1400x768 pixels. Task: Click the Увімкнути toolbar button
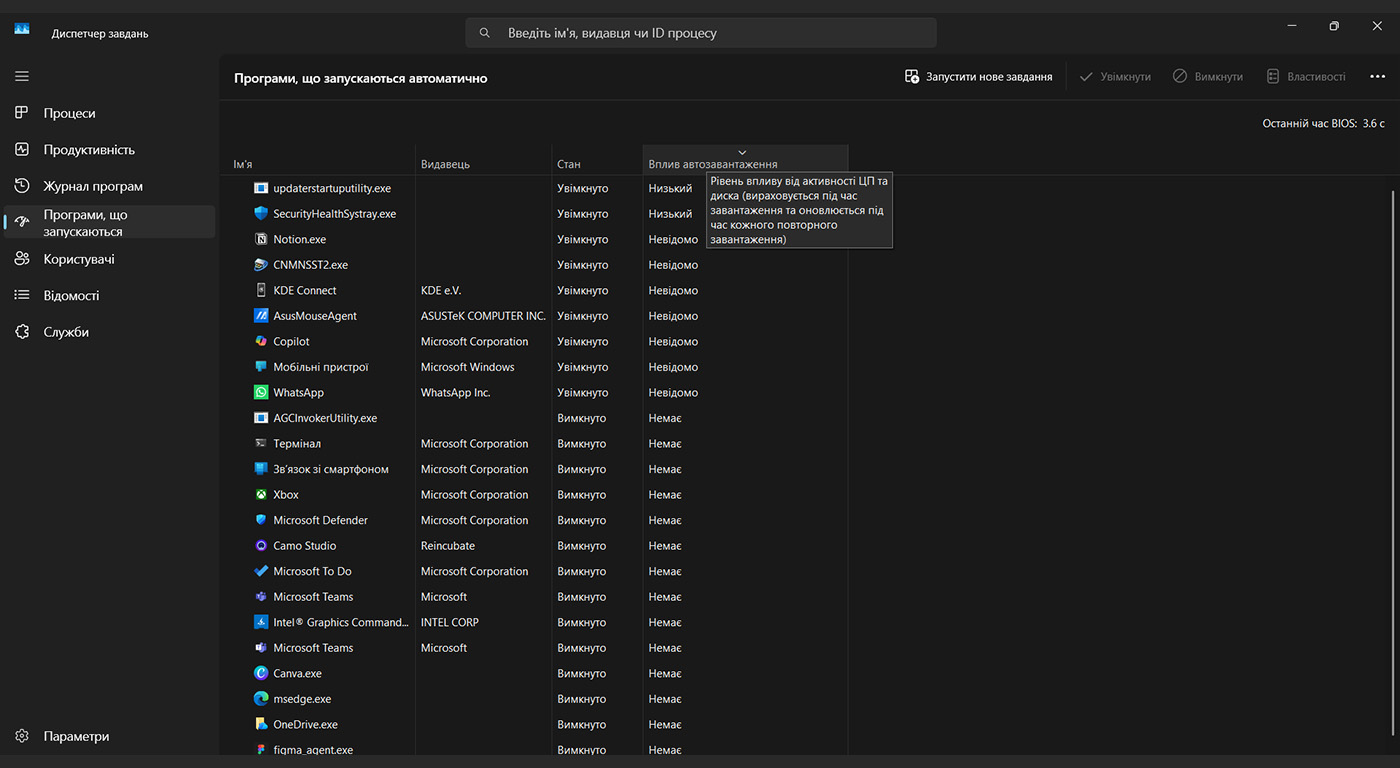pyautogui.click(x=1115, y=76)
